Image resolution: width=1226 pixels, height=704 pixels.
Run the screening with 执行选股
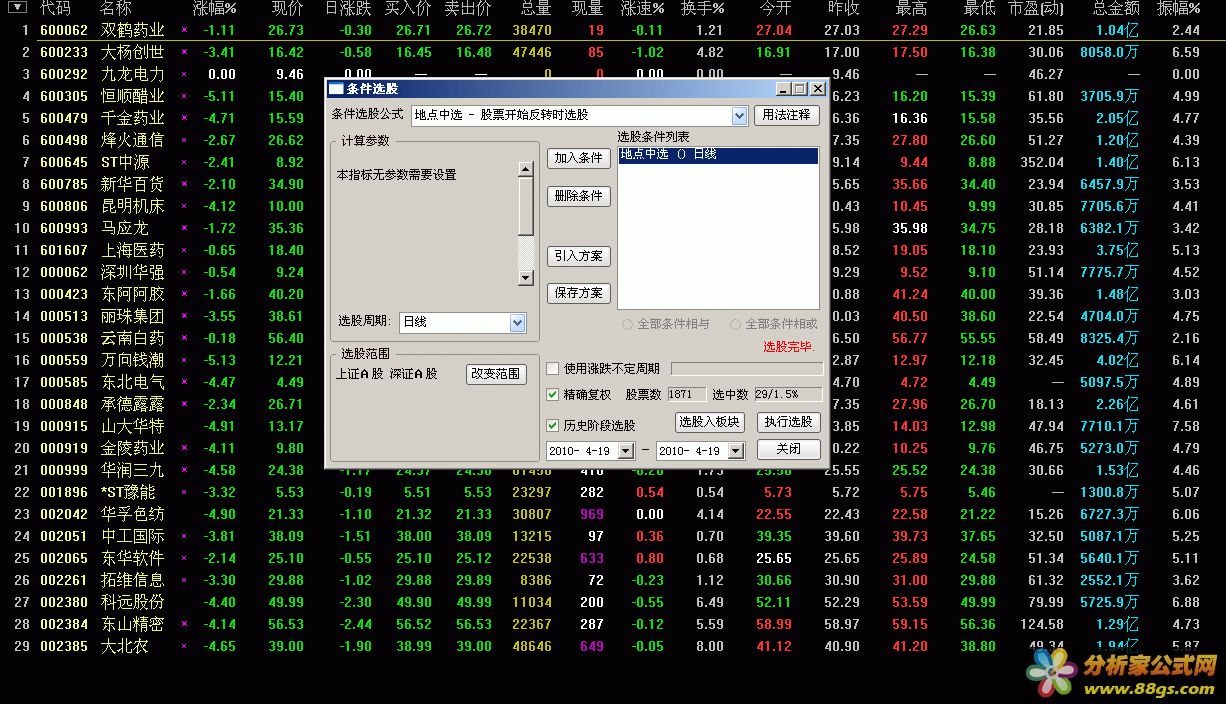(x=787, y=422)
